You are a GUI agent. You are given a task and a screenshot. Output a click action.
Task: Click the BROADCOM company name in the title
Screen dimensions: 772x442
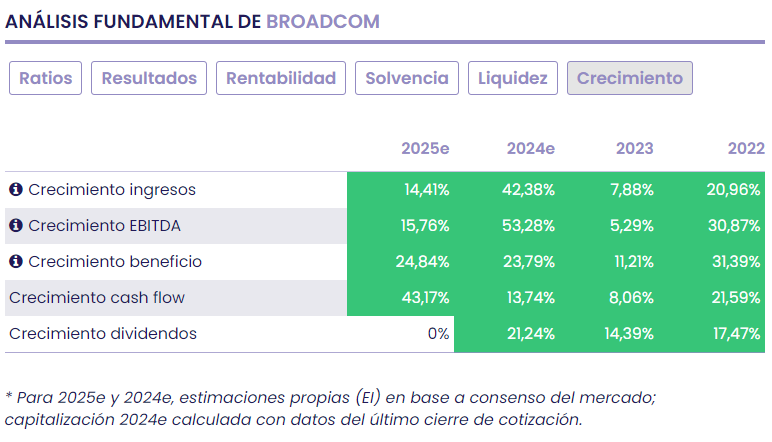click(323, 21)
